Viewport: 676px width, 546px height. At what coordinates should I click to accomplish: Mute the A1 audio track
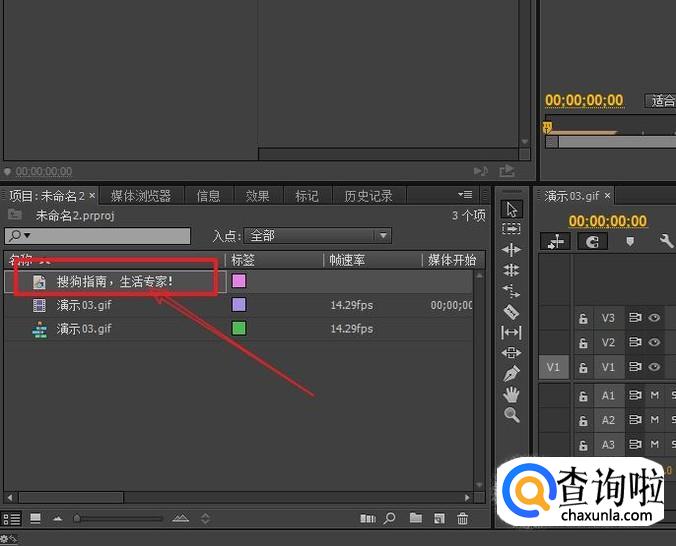[x=654, y=395]
